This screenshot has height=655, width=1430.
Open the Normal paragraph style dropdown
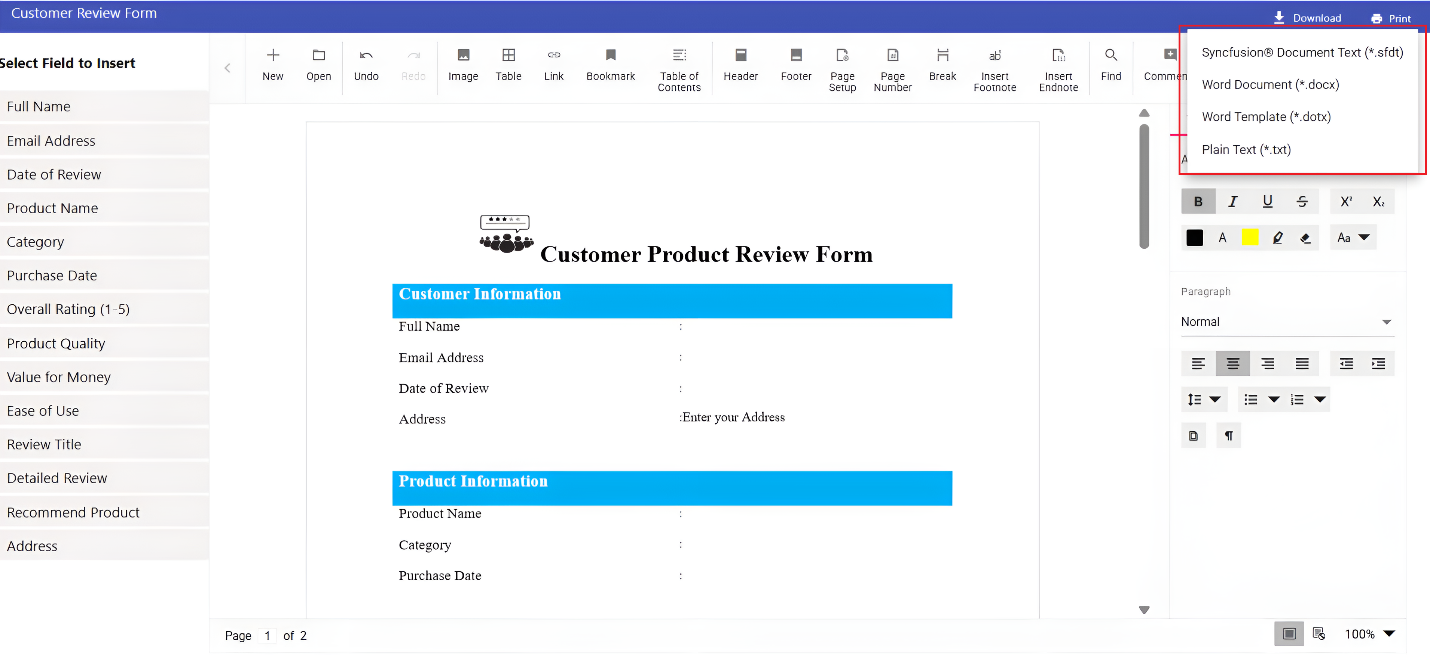[x=1287, y=322]
